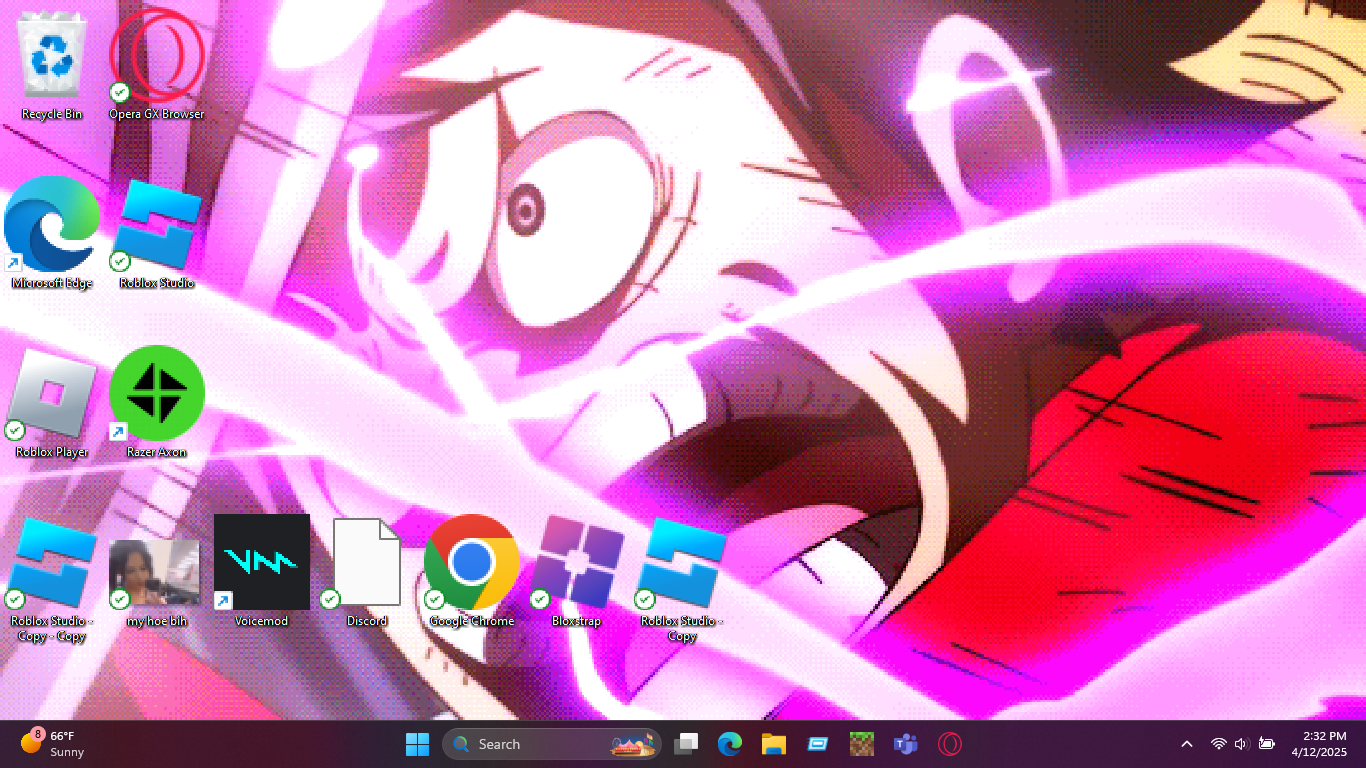Launch Opera GX from the taskbar

click(950, 744)
